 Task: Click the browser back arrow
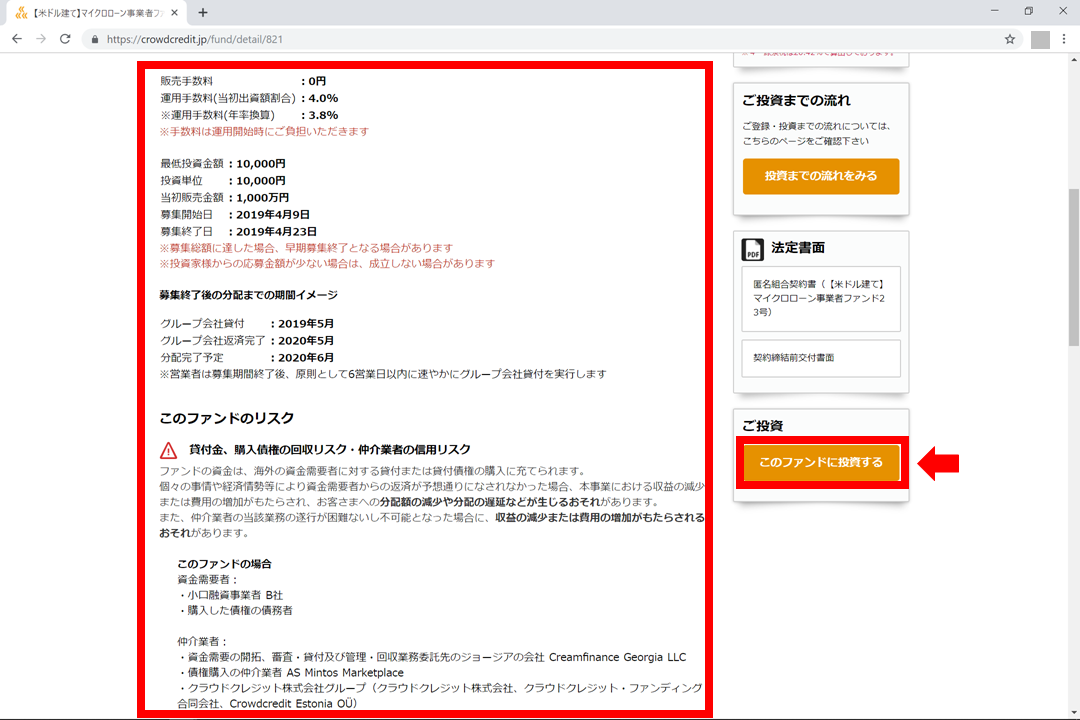[x=17, y=39]
